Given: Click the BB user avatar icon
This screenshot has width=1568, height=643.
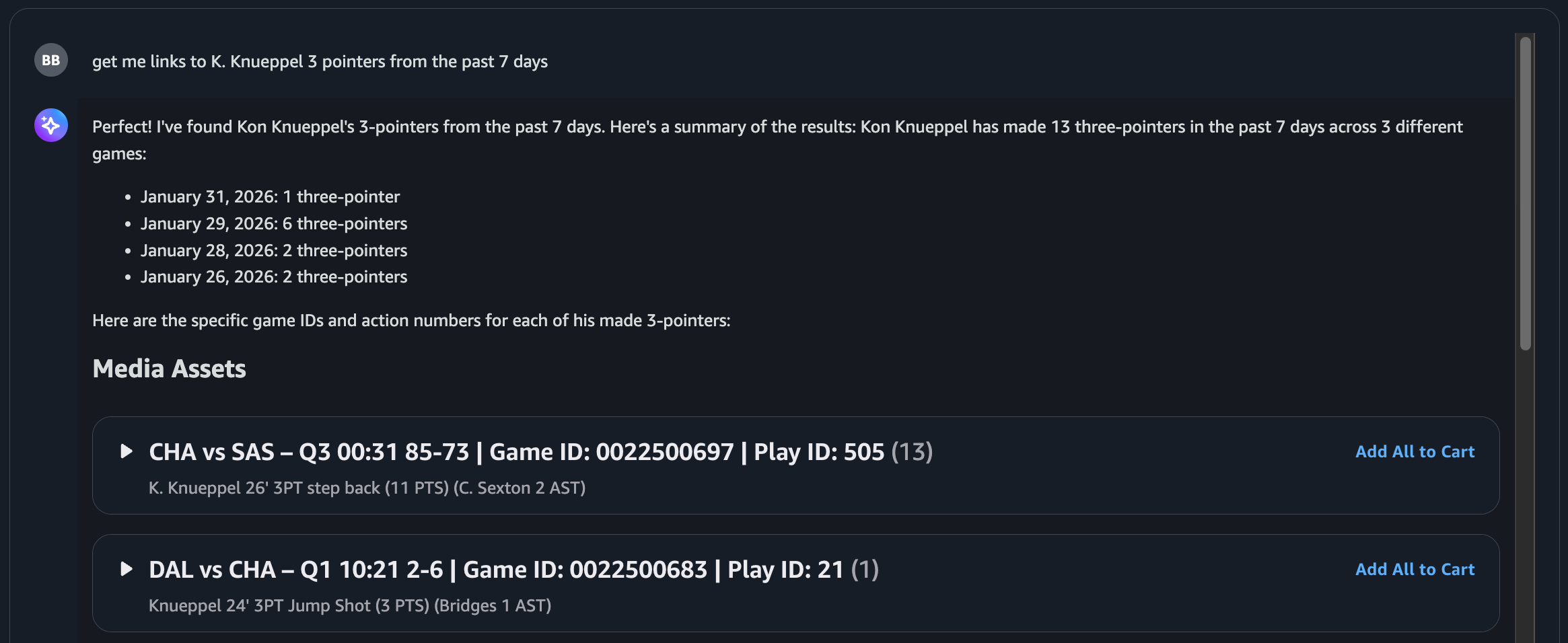Looking at the screenshot, I should 50,60.
